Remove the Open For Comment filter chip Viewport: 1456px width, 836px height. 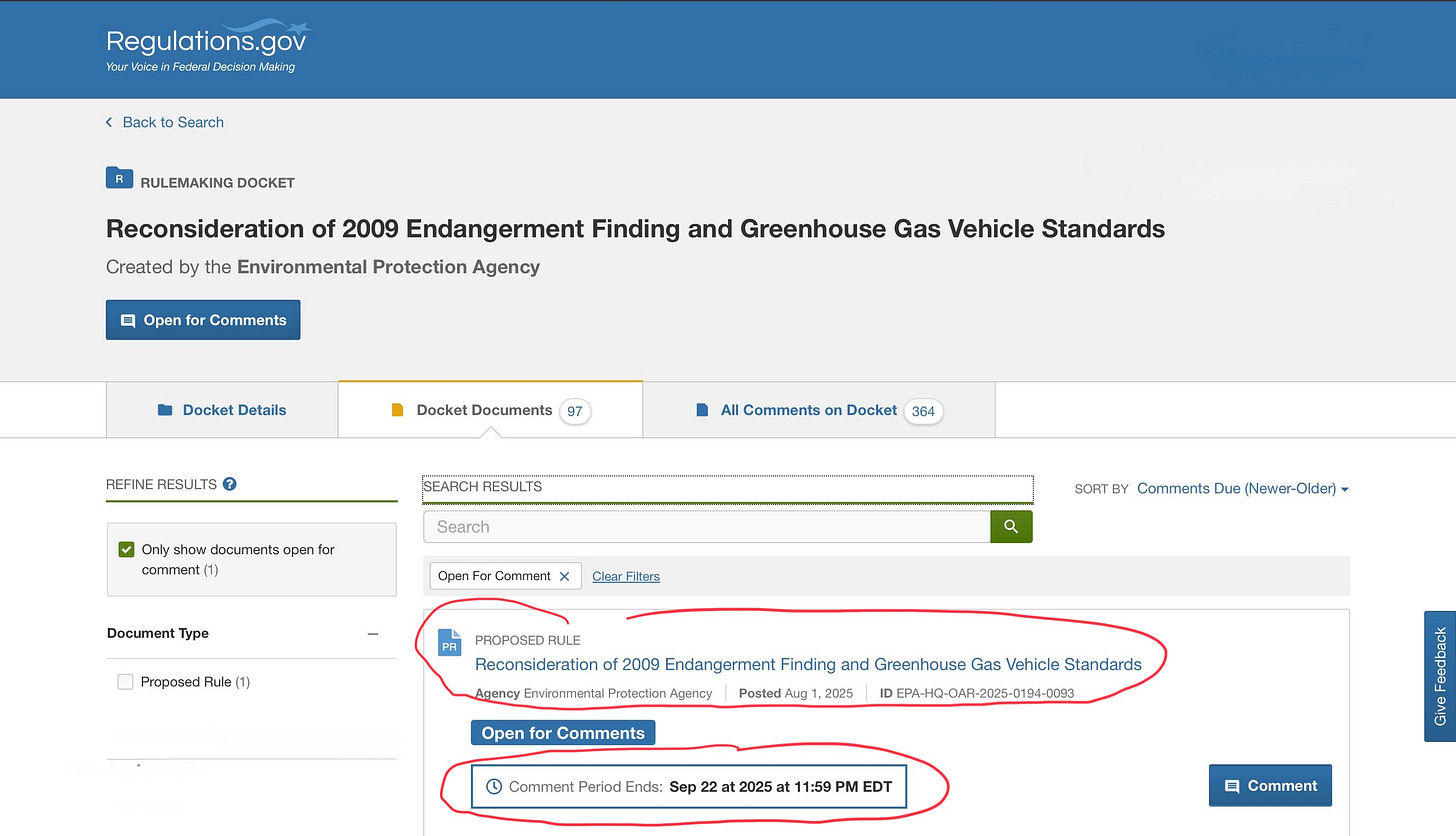(564, 576)
